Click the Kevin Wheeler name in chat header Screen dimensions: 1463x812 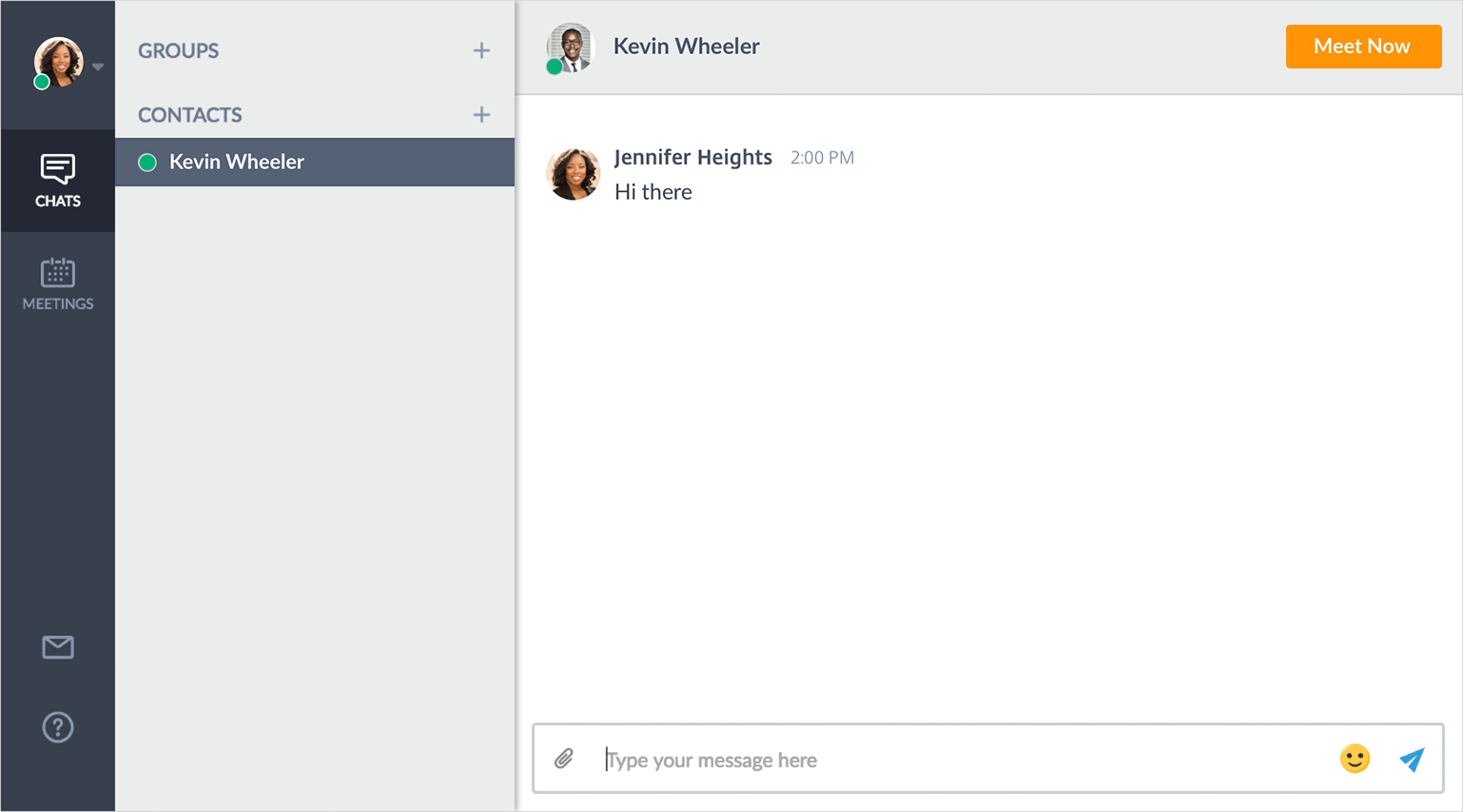pos(686,47)
